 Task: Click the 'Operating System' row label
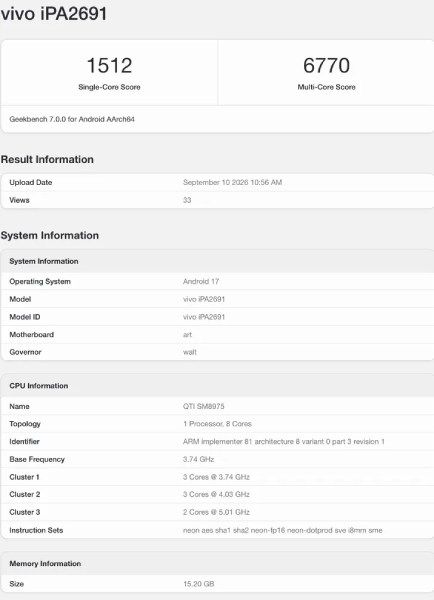coord(40,282)
